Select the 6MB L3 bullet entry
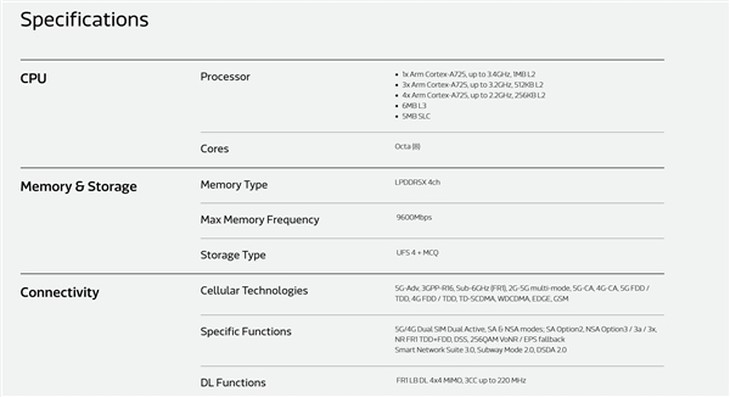This screenshot has height=397, width=730. pos(414,106)
